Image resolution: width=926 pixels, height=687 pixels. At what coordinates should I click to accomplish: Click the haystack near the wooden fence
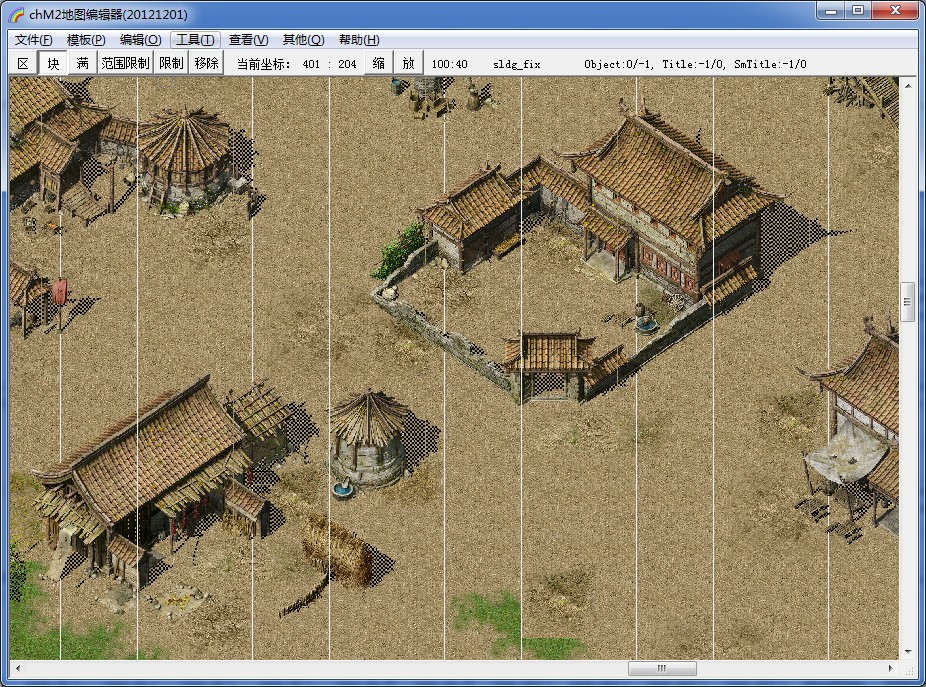tap(340, 552)
